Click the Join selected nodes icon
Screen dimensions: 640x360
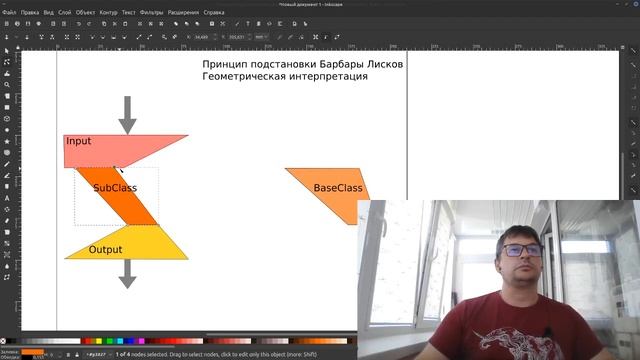41,37
